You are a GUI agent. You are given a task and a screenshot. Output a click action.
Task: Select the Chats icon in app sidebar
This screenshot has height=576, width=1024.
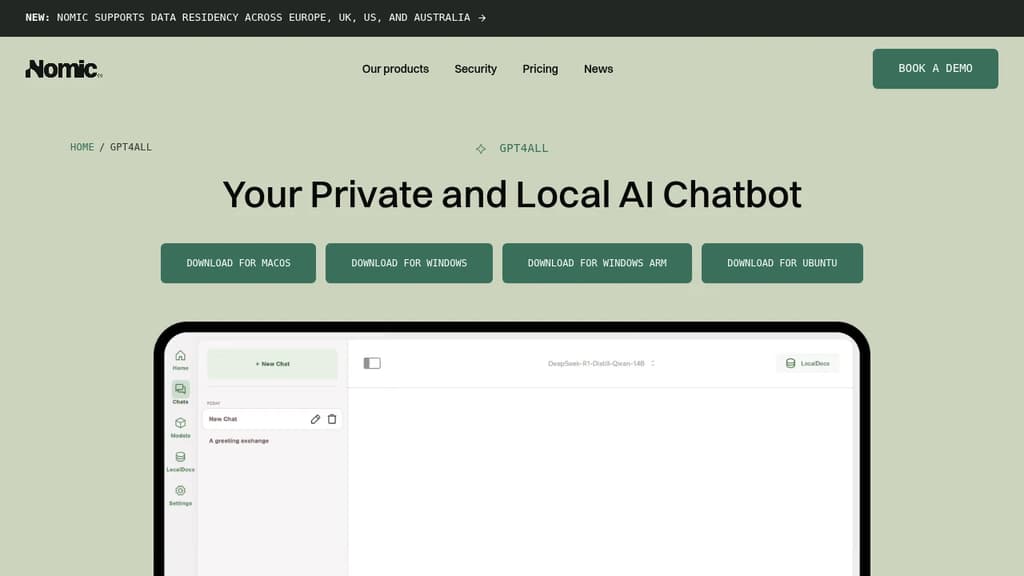pos(180,389)
